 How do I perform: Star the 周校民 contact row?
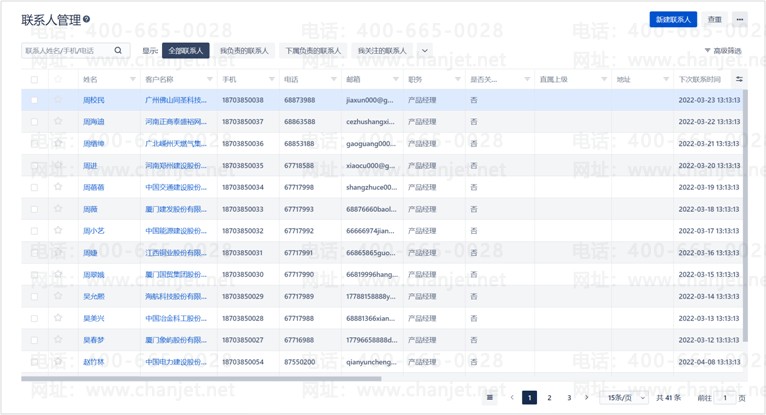58,100
